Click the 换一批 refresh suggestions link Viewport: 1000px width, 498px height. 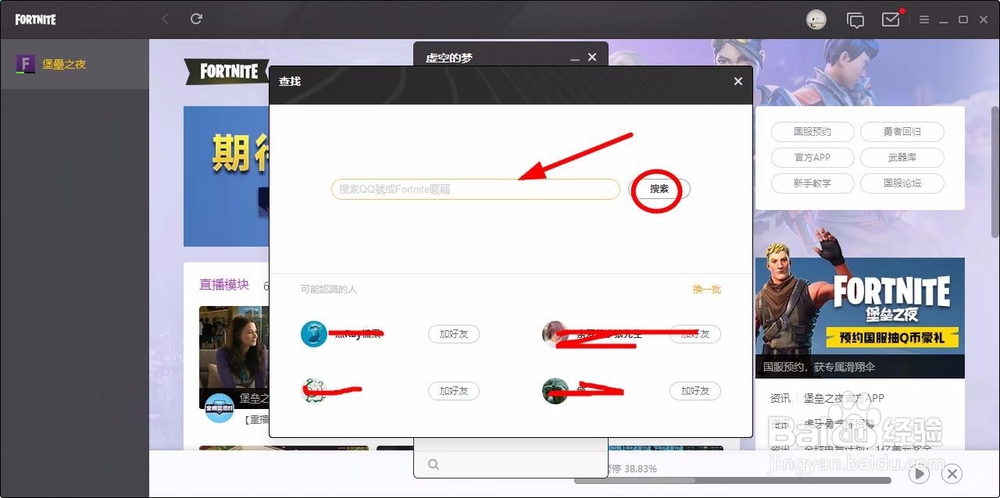click(x=707, y=289)
